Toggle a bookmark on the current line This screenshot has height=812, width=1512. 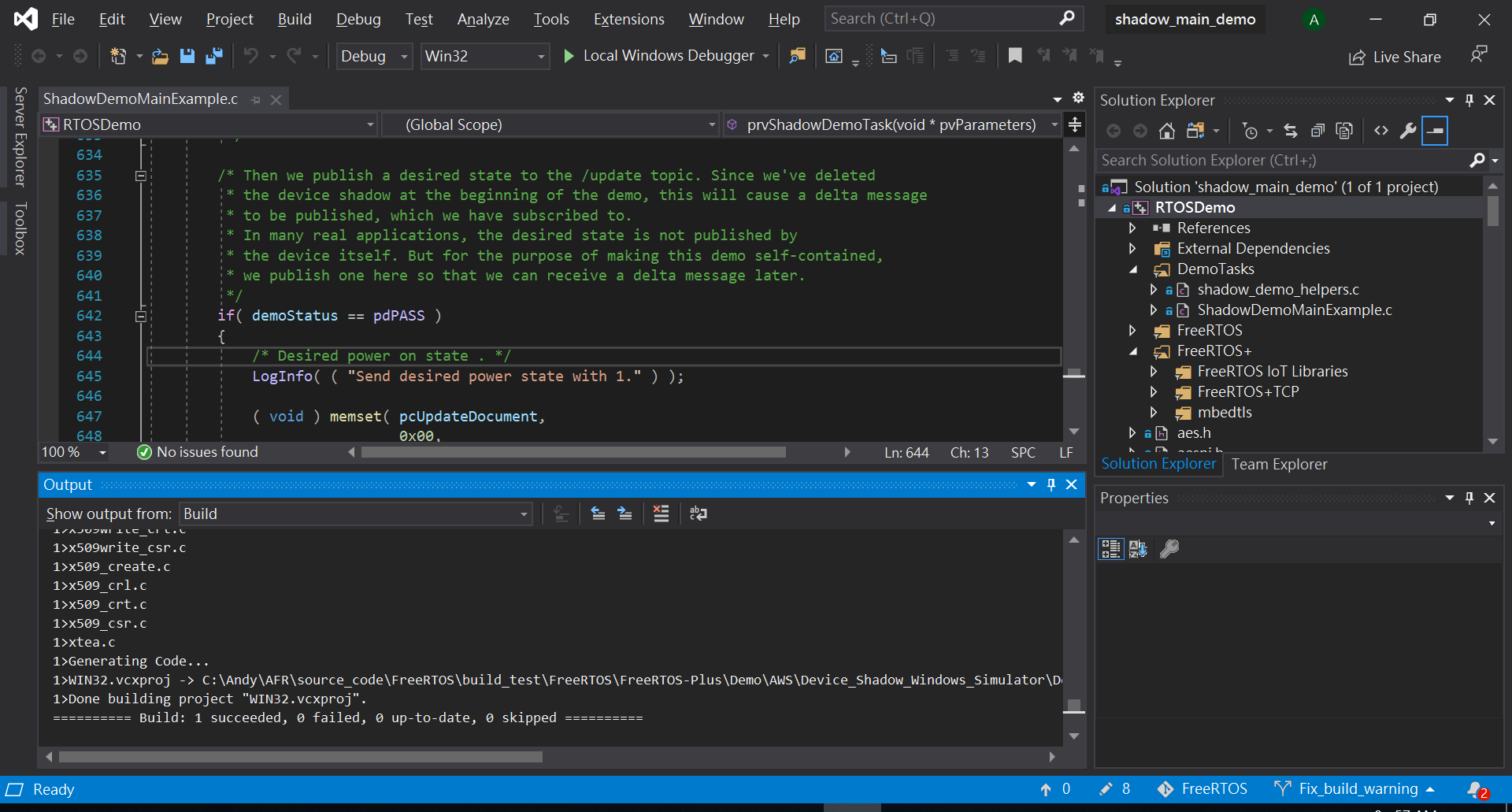click(x=1015, y=56)
